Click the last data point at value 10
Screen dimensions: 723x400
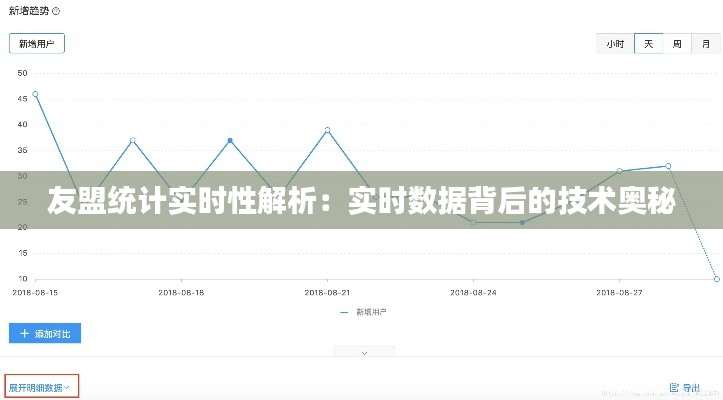[717, 279]
